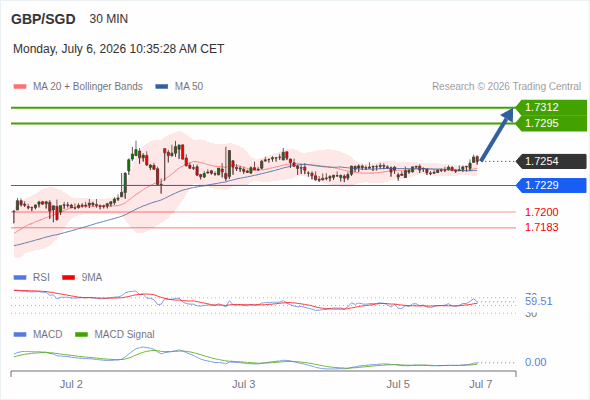This screenshot has width=590, height=400.
Task: Click the green MACD Signal legend swatch
Action: tap(81, 335)
